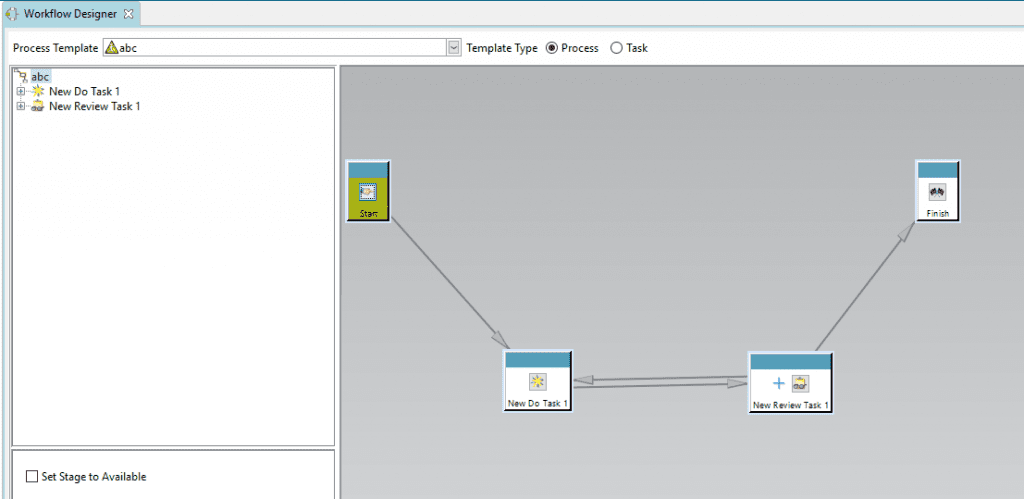The height and width of the screenshot is (499, 1024).
Task: Expand the New Review Task 1 tree node
Action: pyautogui.click(x=20, y=106)
